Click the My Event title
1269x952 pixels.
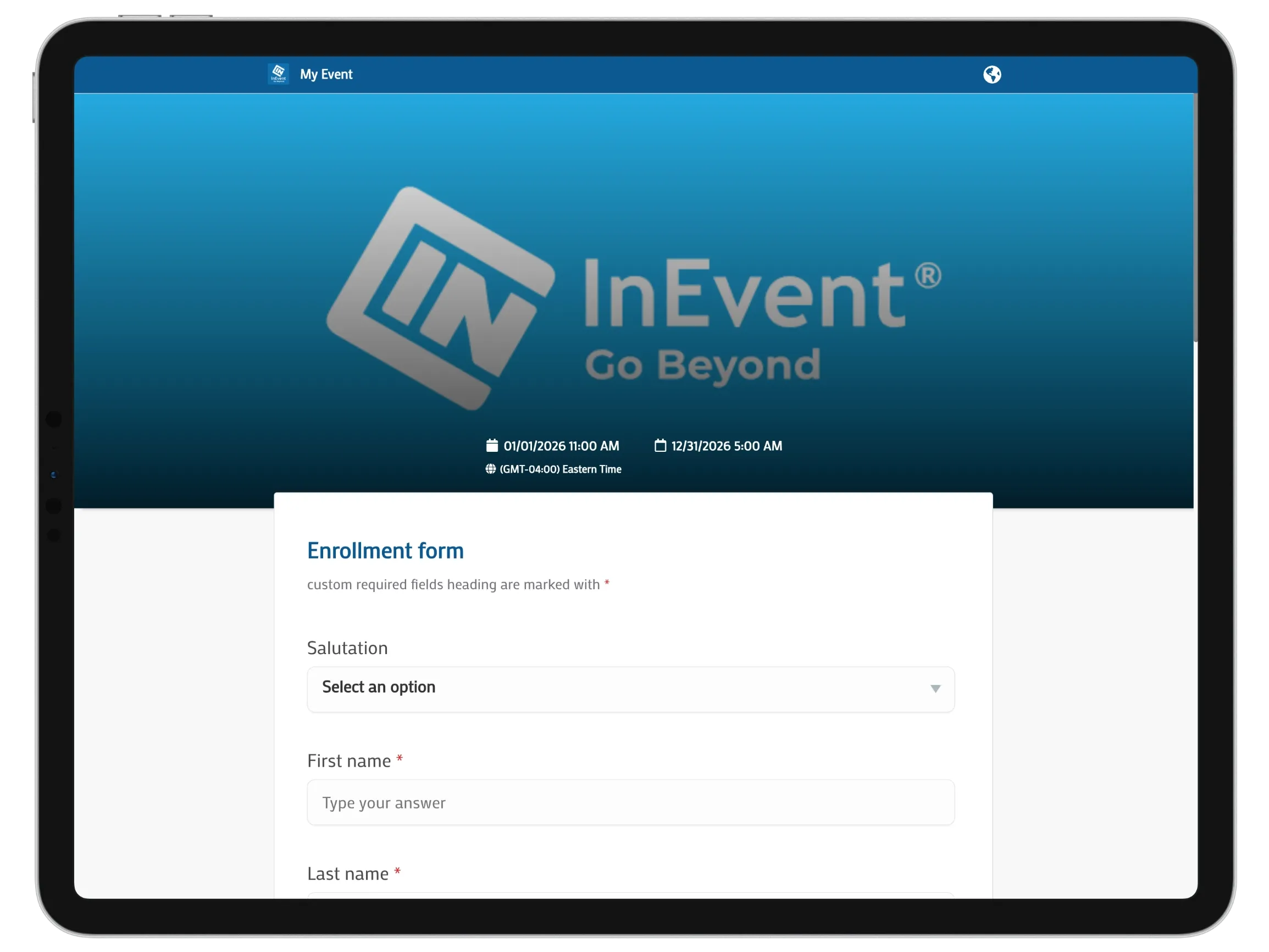pos(326,74)
